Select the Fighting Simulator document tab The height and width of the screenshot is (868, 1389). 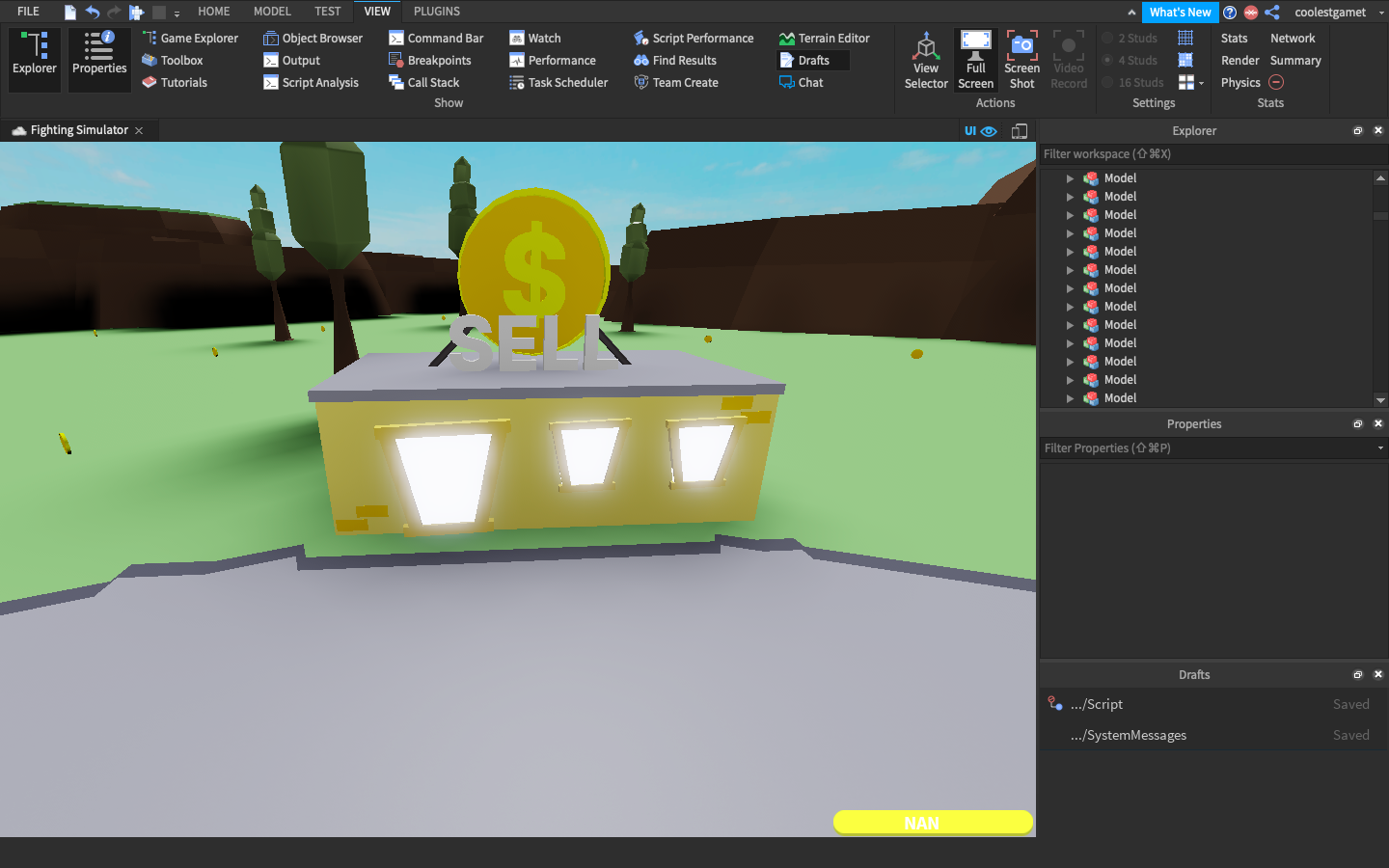(79, 130)
